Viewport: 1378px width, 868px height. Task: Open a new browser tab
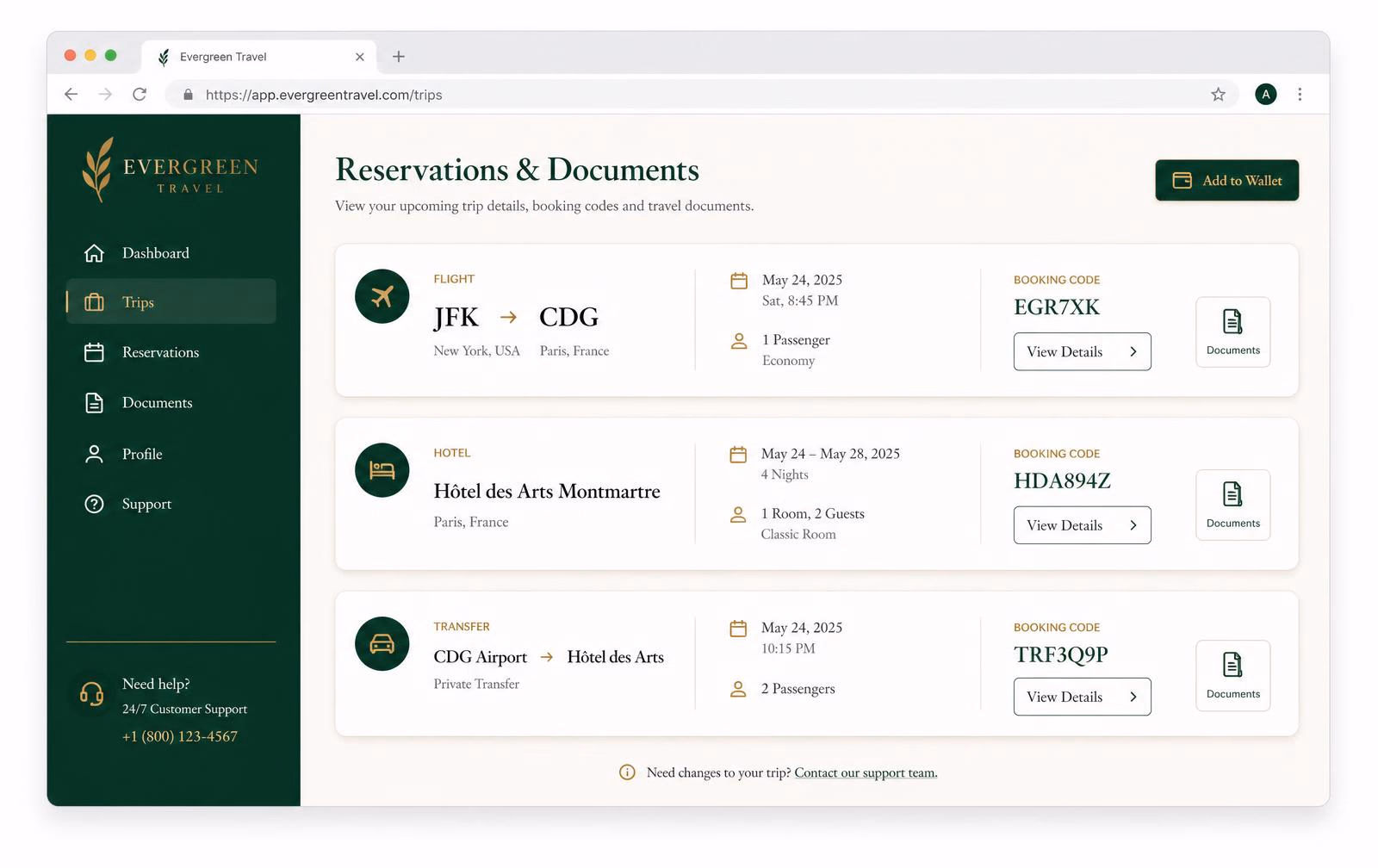(x=399, y=57)
